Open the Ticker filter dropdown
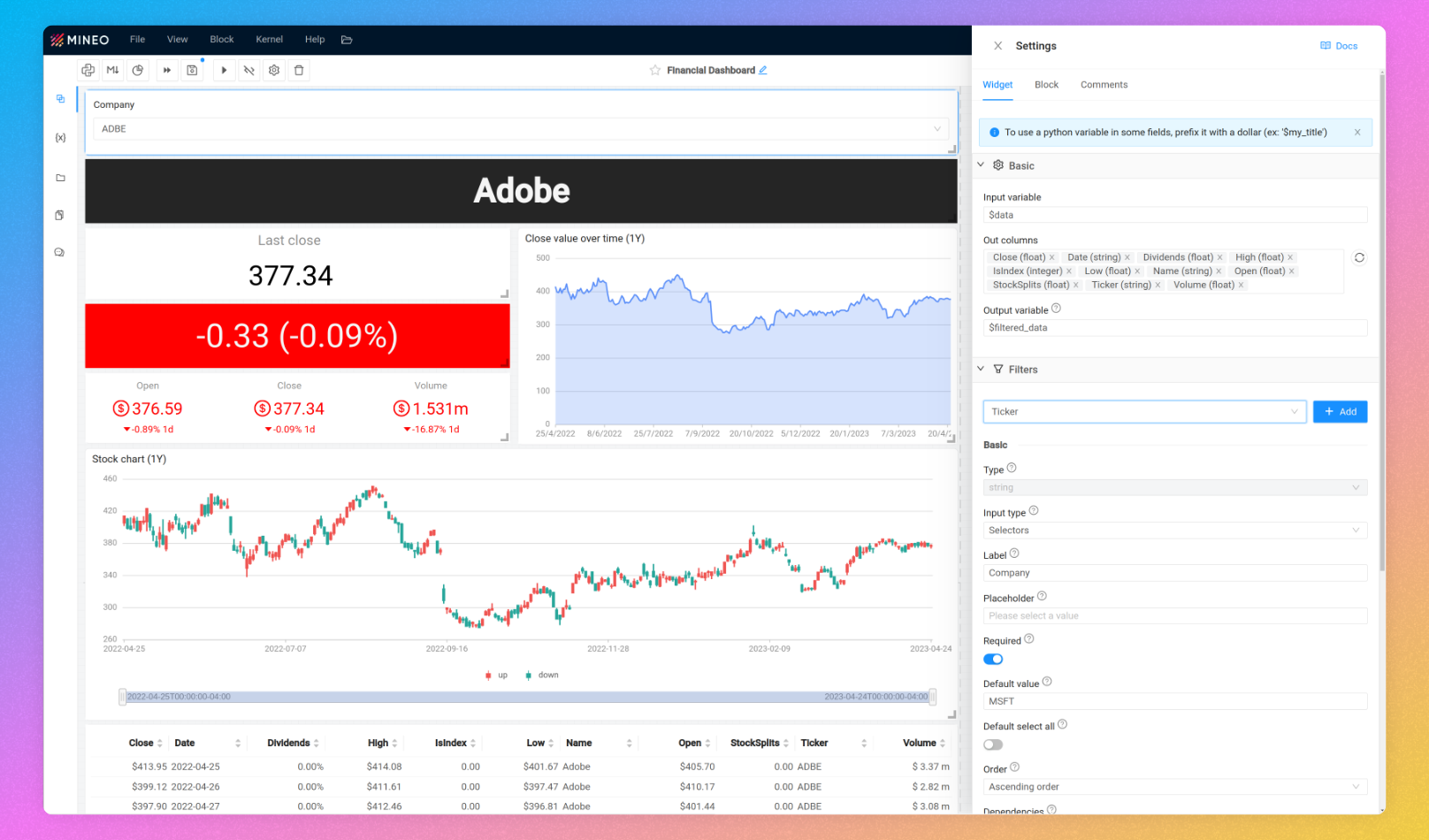 coord(1144,412)
